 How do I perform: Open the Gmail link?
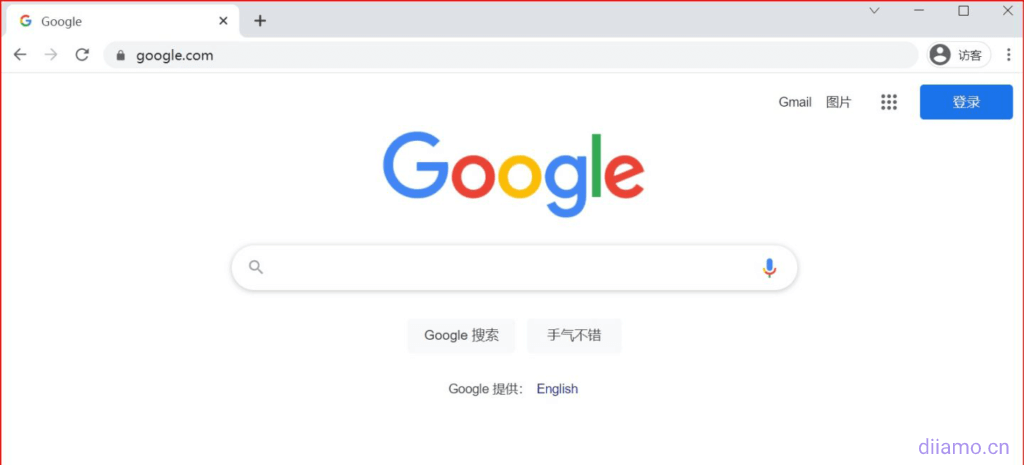pyautogui.click(x=795, y=102)
